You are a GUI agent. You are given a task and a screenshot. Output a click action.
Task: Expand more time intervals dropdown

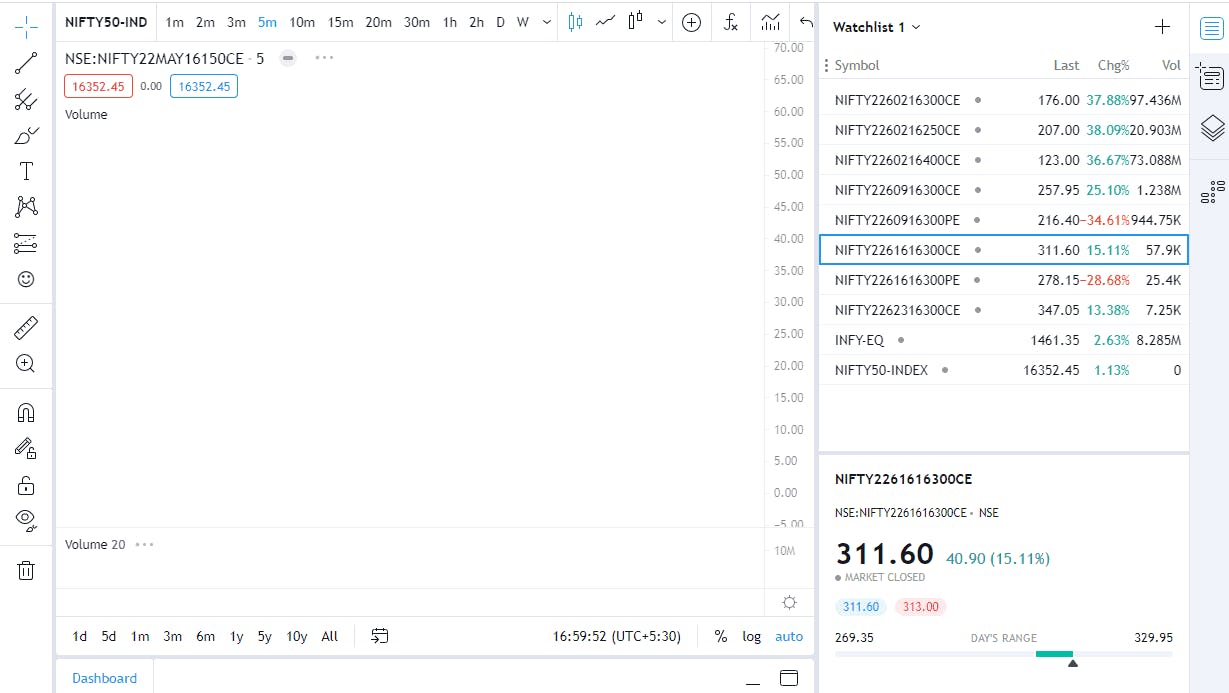tap(546, 22)
